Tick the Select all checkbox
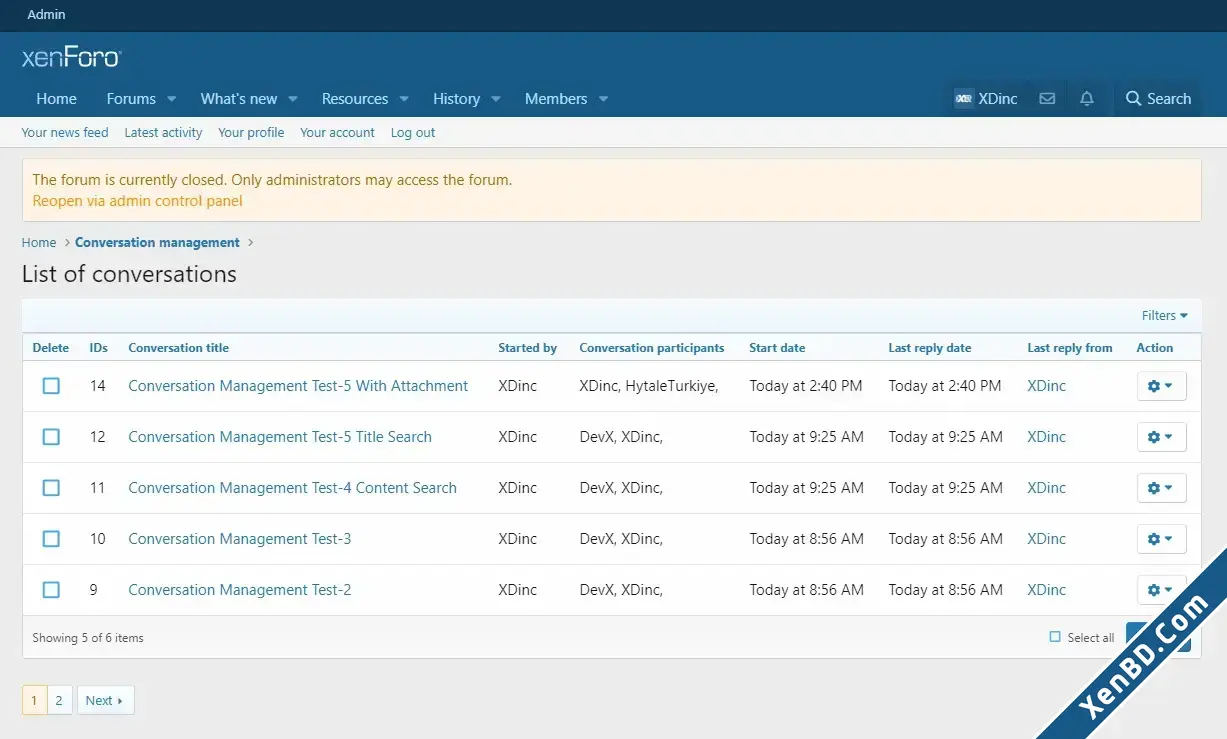 click(x=1055, y=637)
